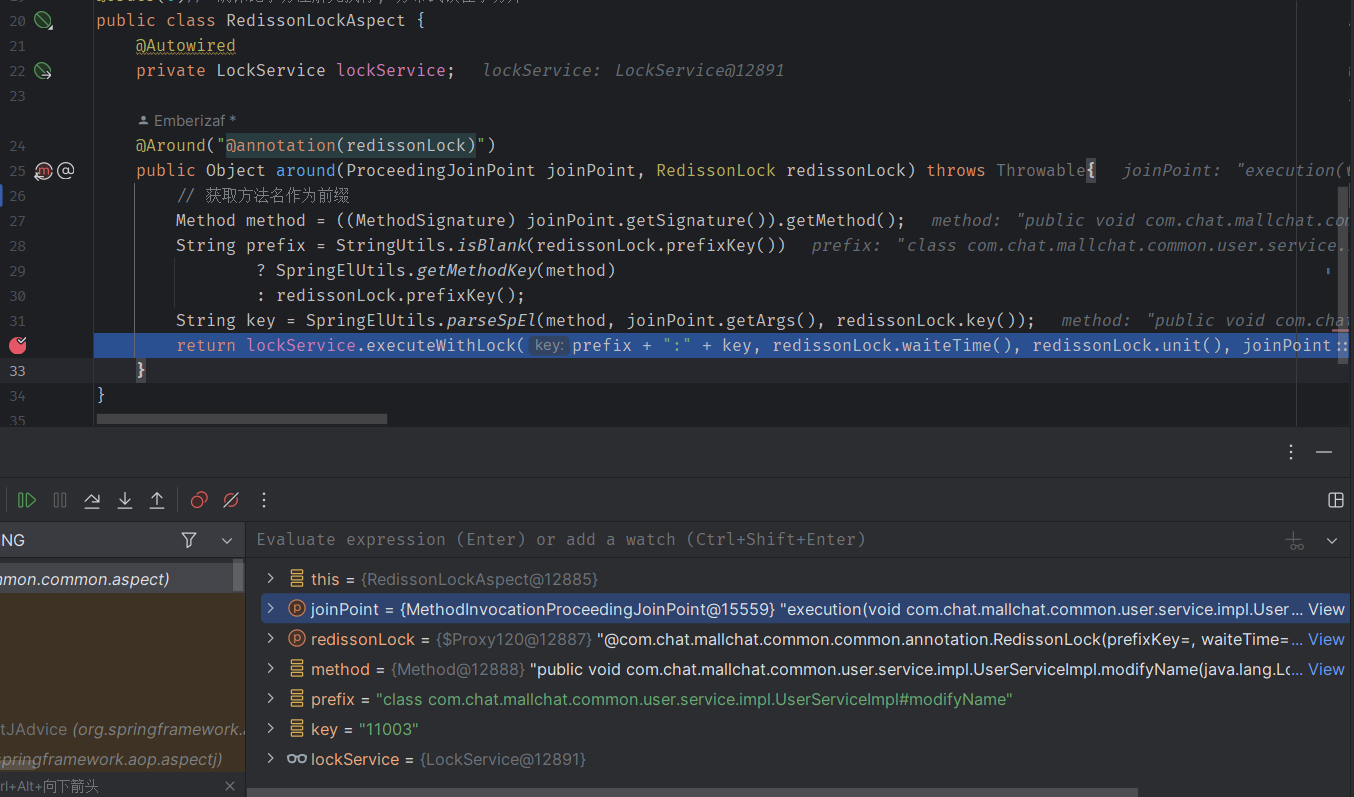This screenshot has height=797, width=1354.
Task: Expand the 'this' variable node
Action: tap(270, 579)
